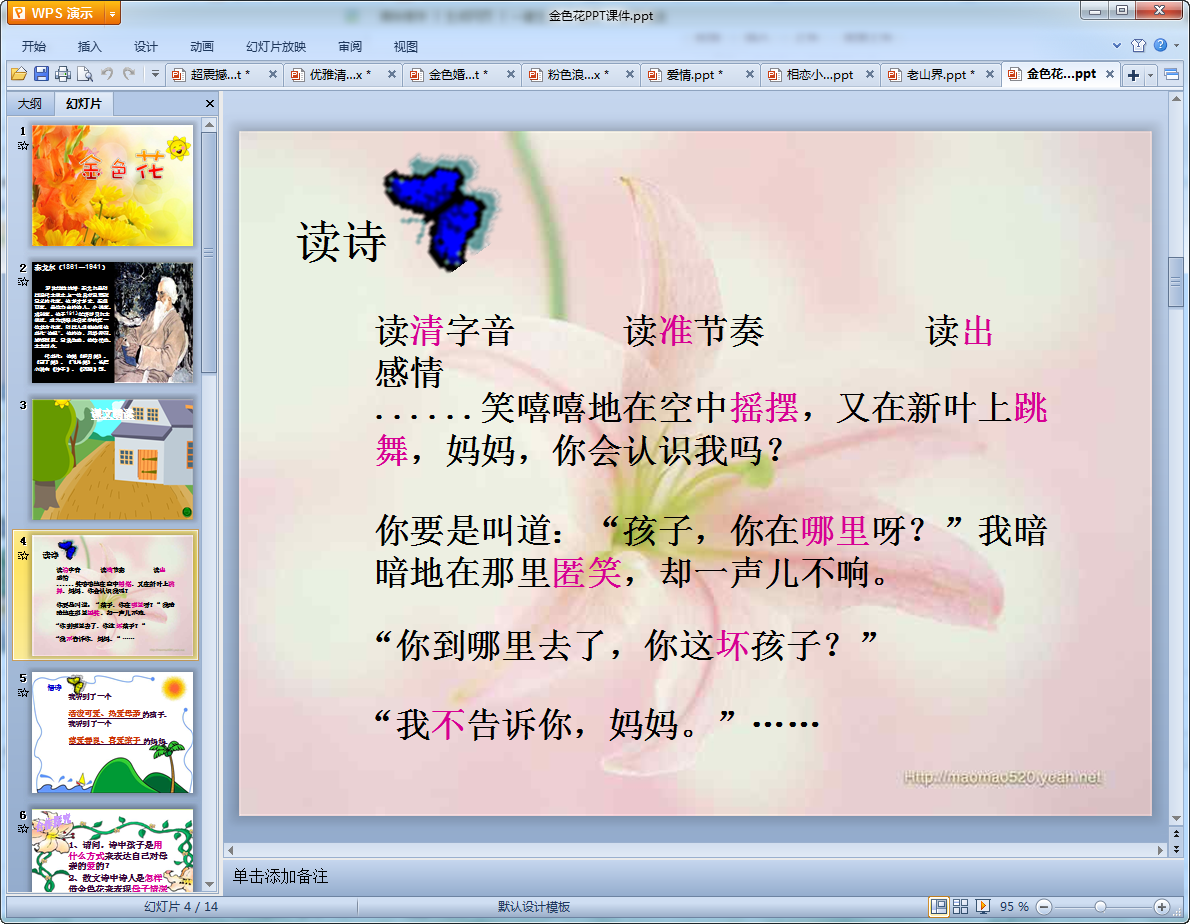Open the 插入 ribbon tab
This screenshot has height=924, width=1190.
pyautogui.click(x=90, y=46)
